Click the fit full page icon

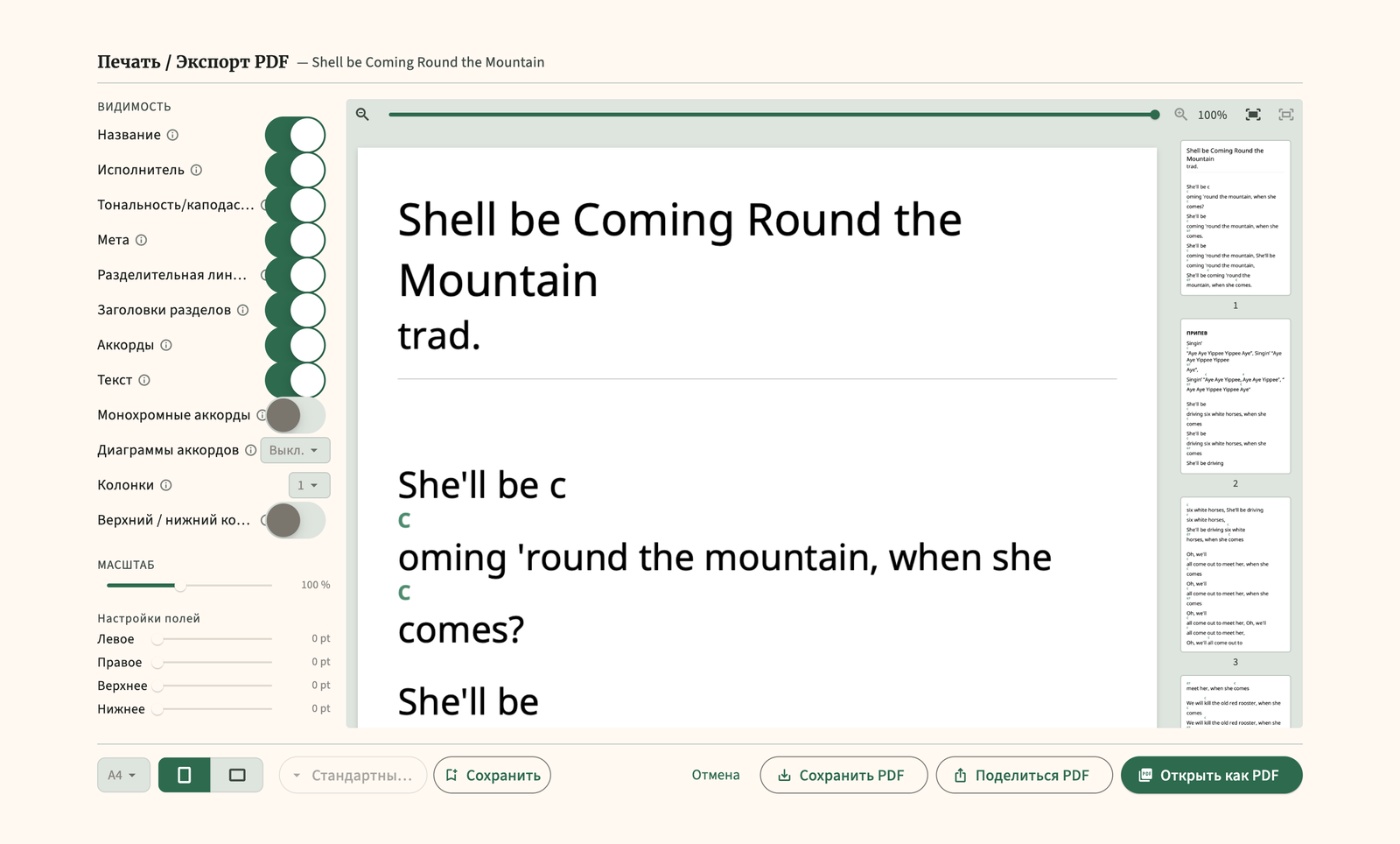click(1286, 115)
